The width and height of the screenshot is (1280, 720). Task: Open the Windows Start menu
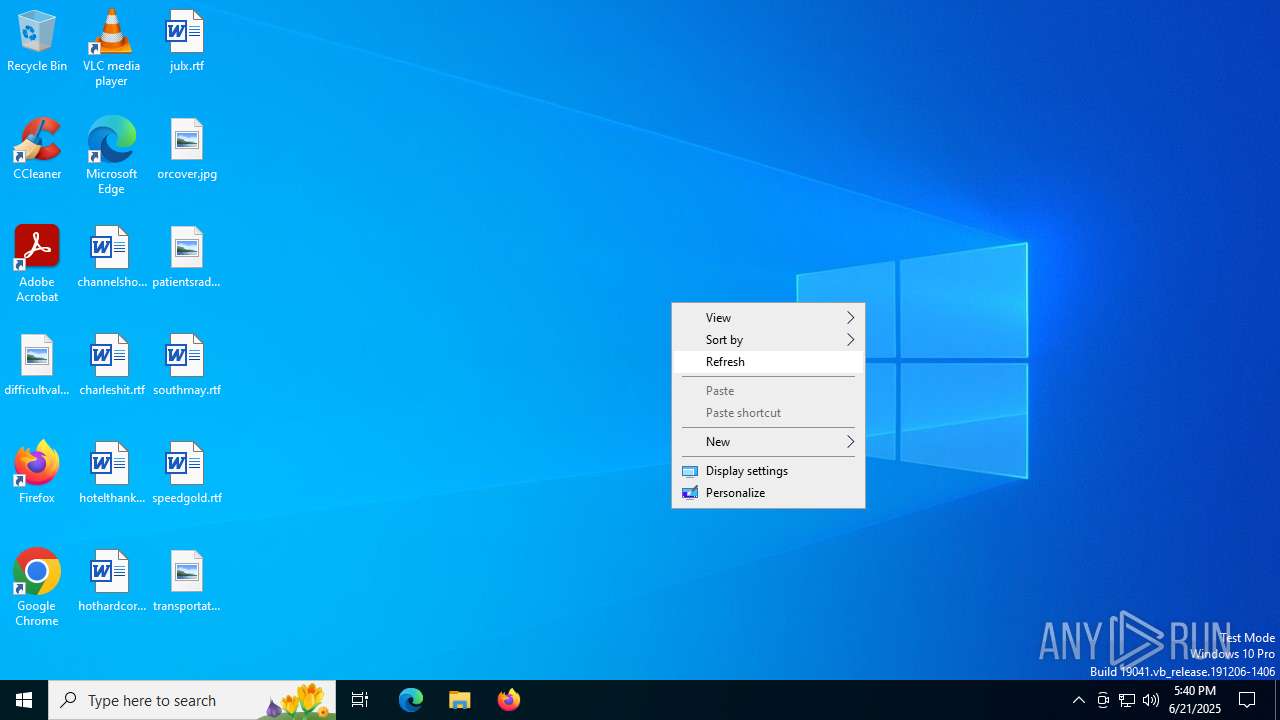(x=24, y=700)
